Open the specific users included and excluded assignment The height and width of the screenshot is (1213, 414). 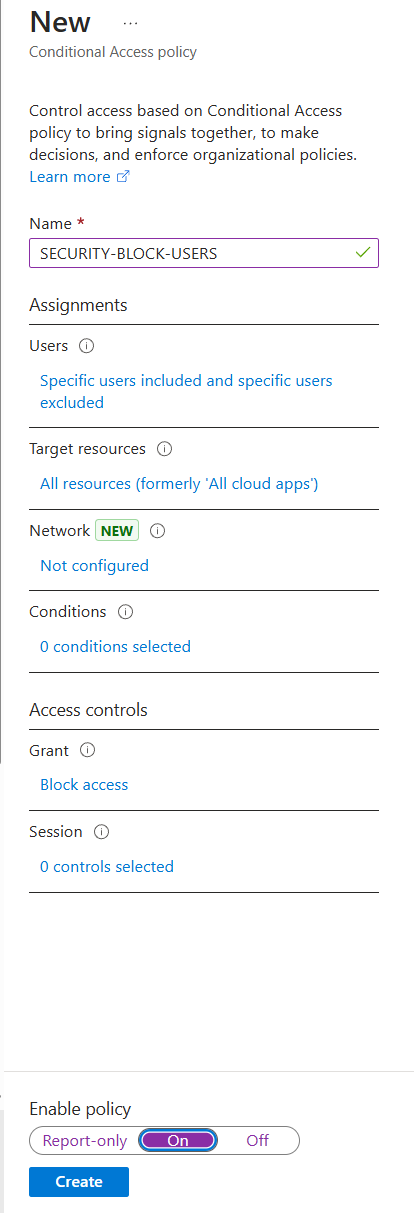click(186, 392)
